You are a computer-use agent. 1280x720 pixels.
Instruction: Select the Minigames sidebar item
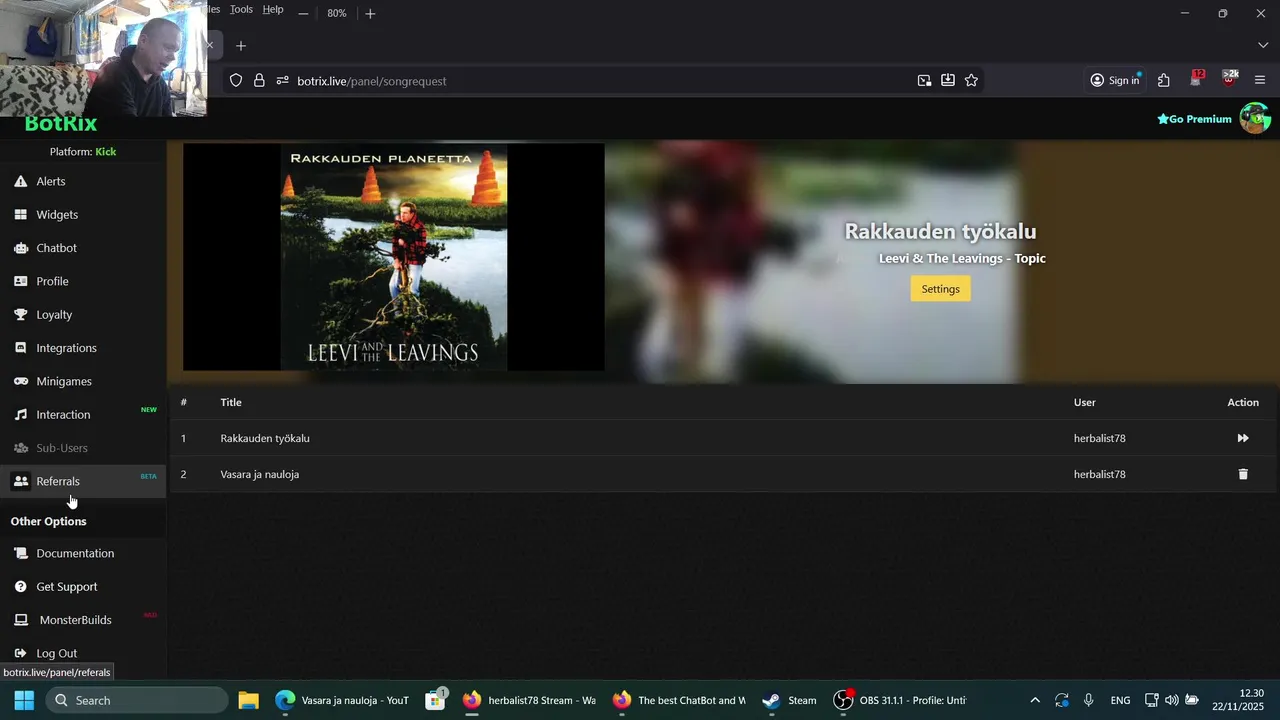click(x=83, y=381)
